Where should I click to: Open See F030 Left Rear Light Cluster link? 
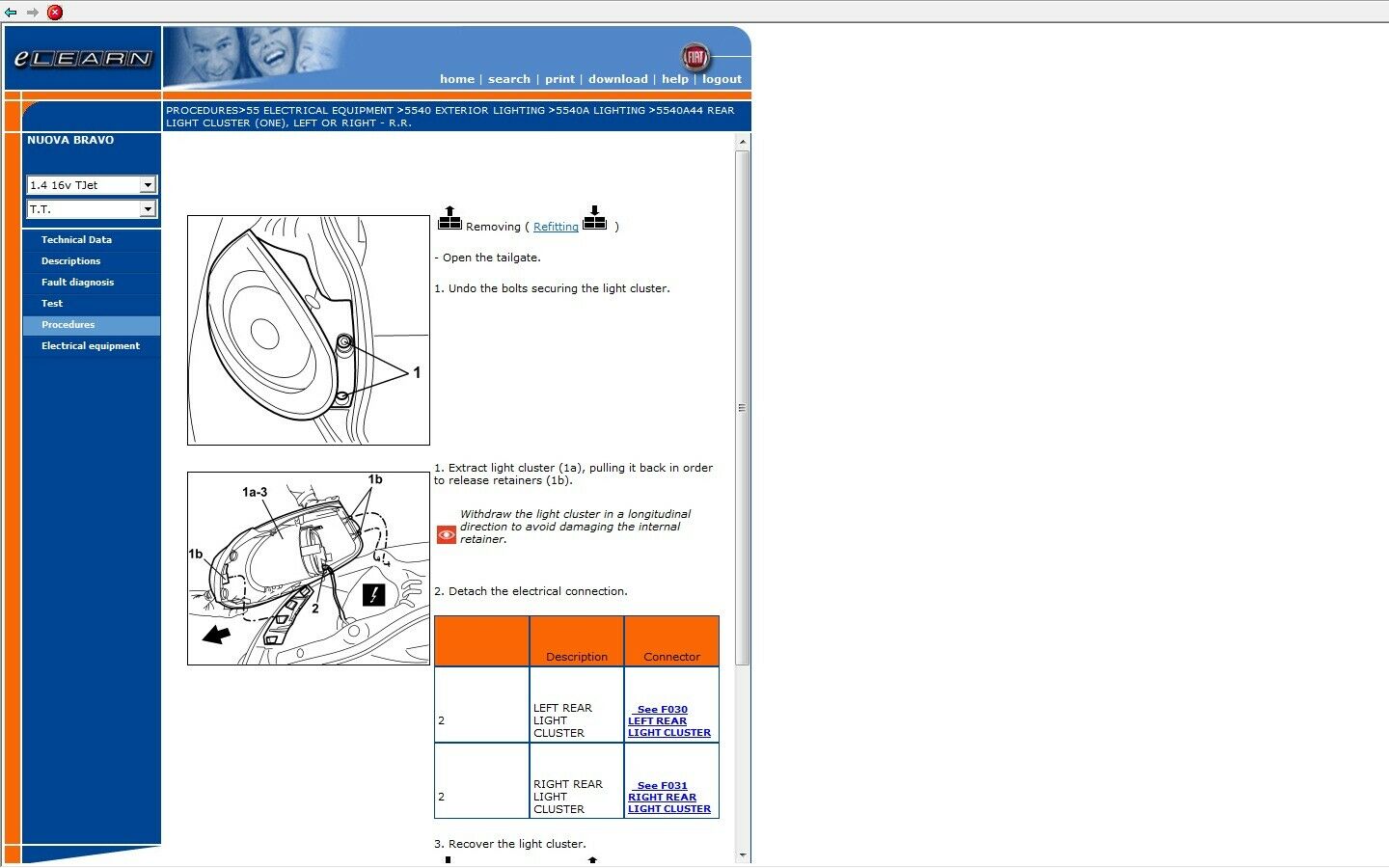point(668,721)
